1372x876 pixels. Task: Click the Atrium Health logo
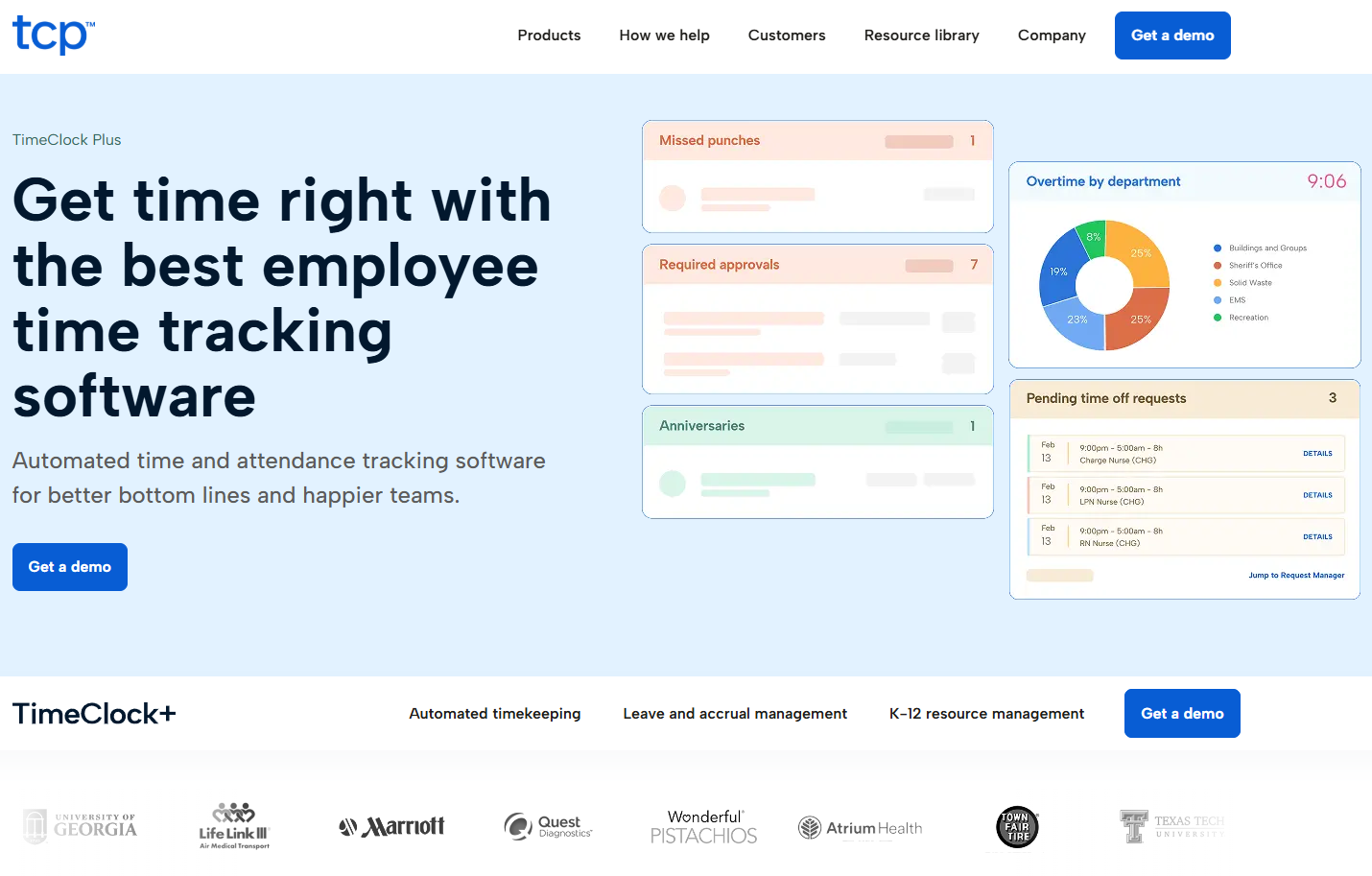860,827
